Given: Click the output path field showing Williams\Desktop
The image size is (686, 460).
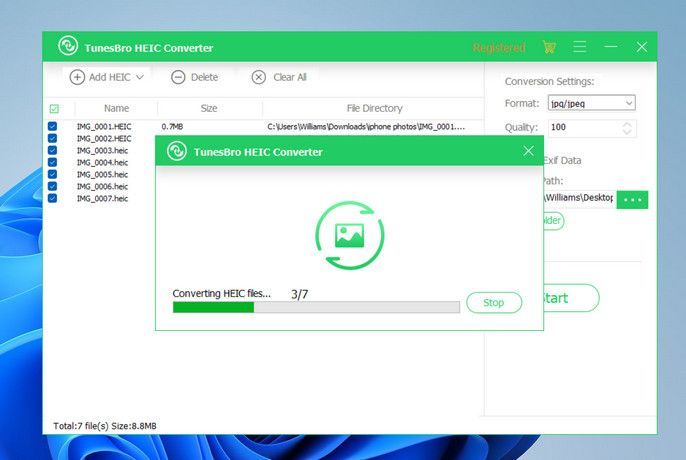Looking at the screenshot, I should (x=578, y=198).
